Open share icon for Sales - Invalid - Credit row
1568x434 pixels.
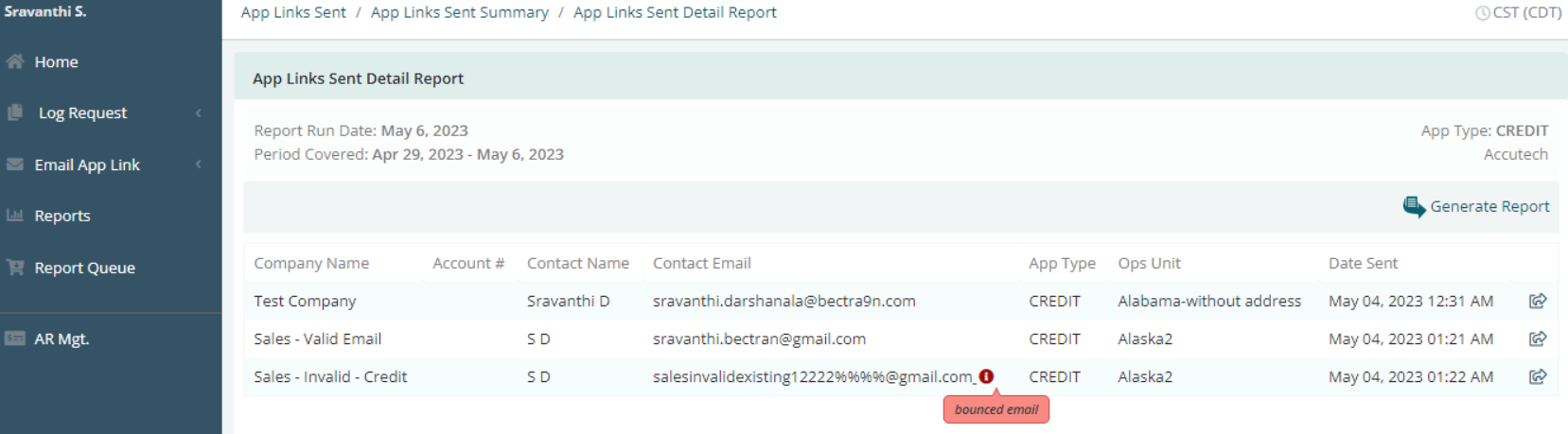pyautogui.click(x=1538, y=376)
